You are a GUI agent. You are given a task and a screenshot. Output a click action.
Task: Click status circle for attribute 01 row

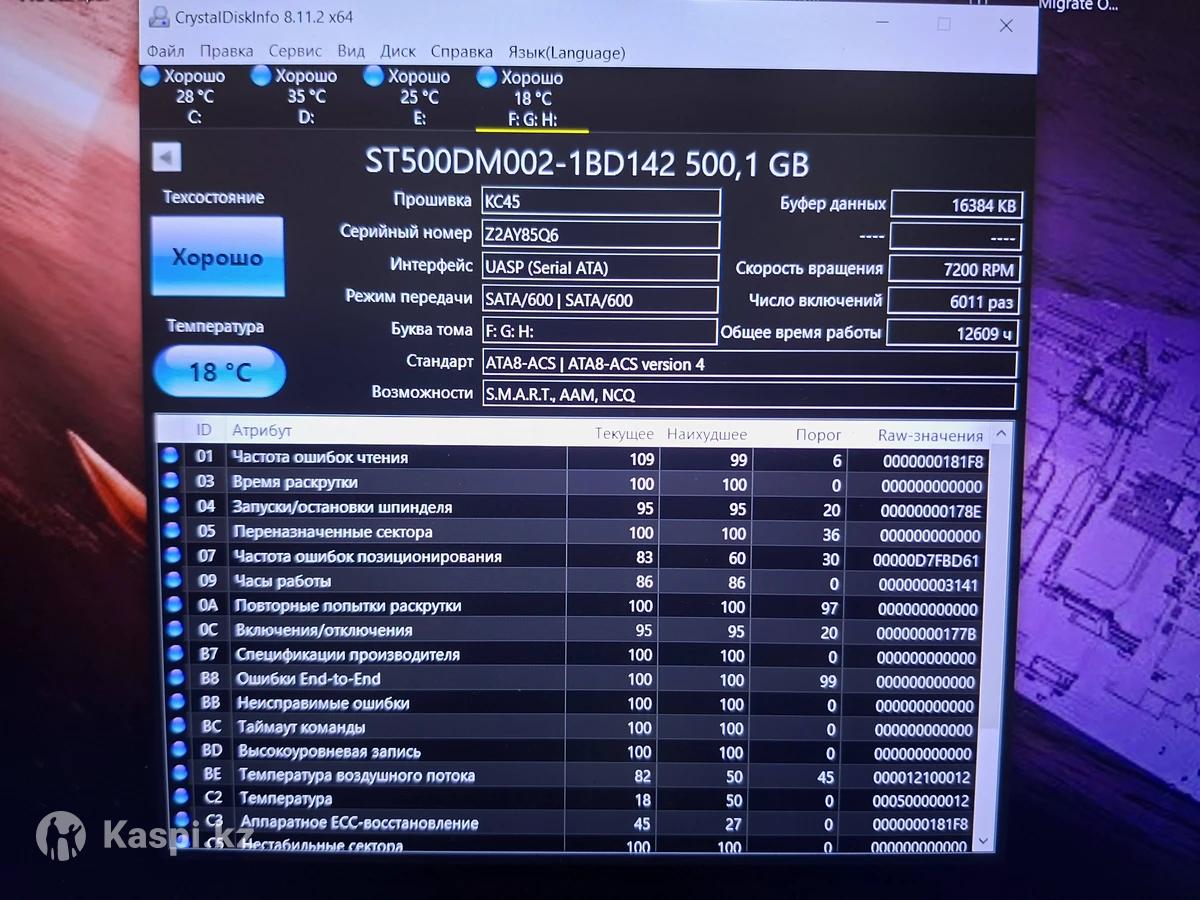[170, 456]
